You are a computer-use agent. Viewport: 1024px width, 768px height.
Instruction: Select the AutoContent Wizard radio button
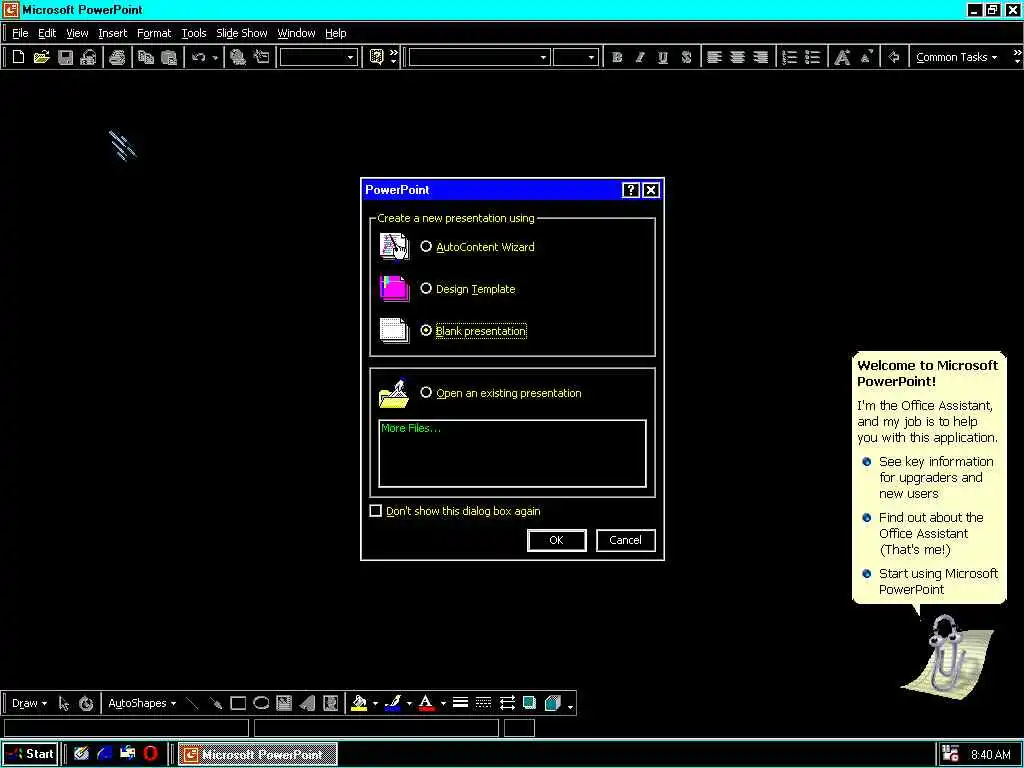(426, 246)
